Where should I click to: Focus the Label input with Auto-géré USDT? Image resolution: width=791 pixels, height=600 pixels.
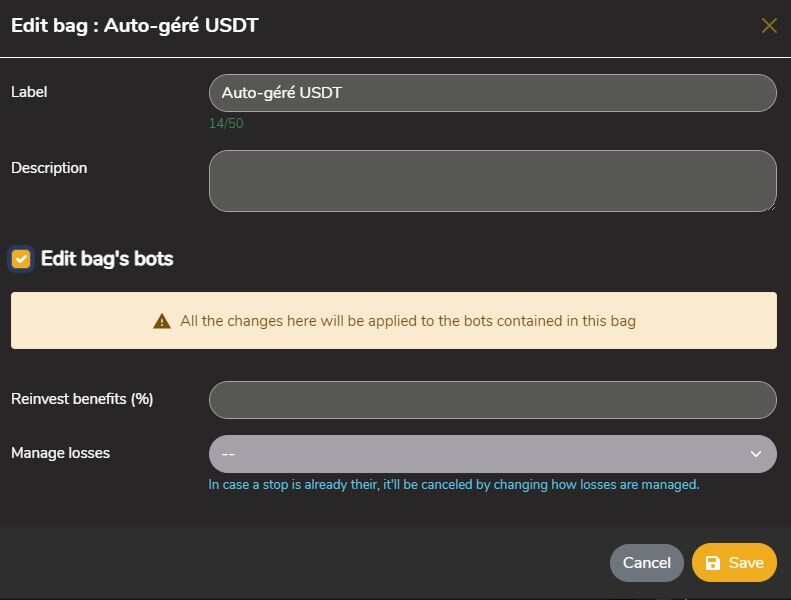tap(492, 93)
